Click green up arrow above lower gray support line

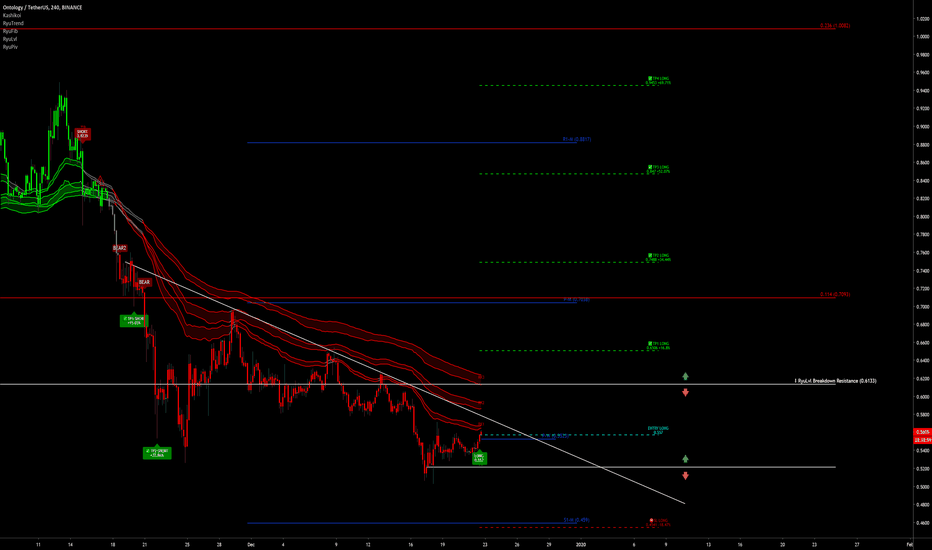(x=685, y=458)
